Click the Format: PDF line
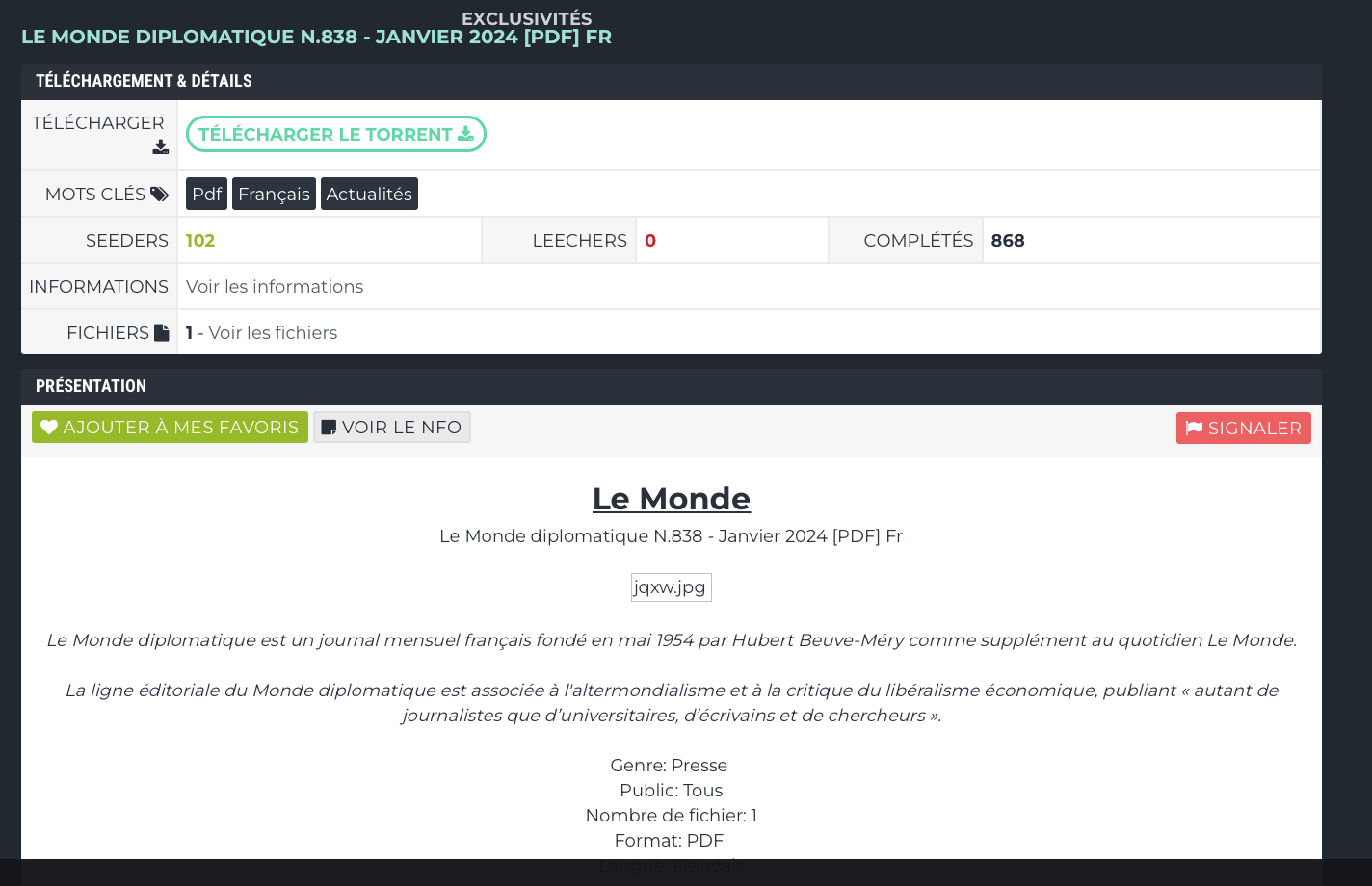 click(669, 840)
